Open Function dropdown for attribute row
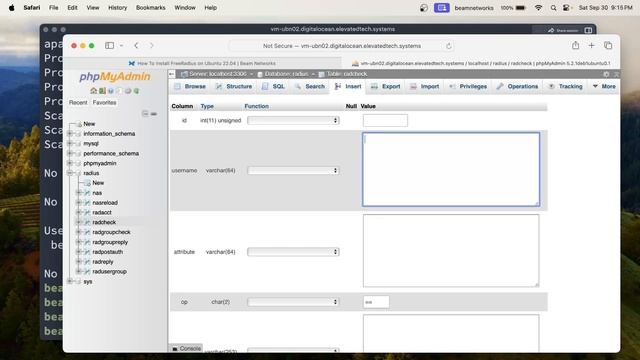This screenshot has height=360, width=640. coord(293,252)
